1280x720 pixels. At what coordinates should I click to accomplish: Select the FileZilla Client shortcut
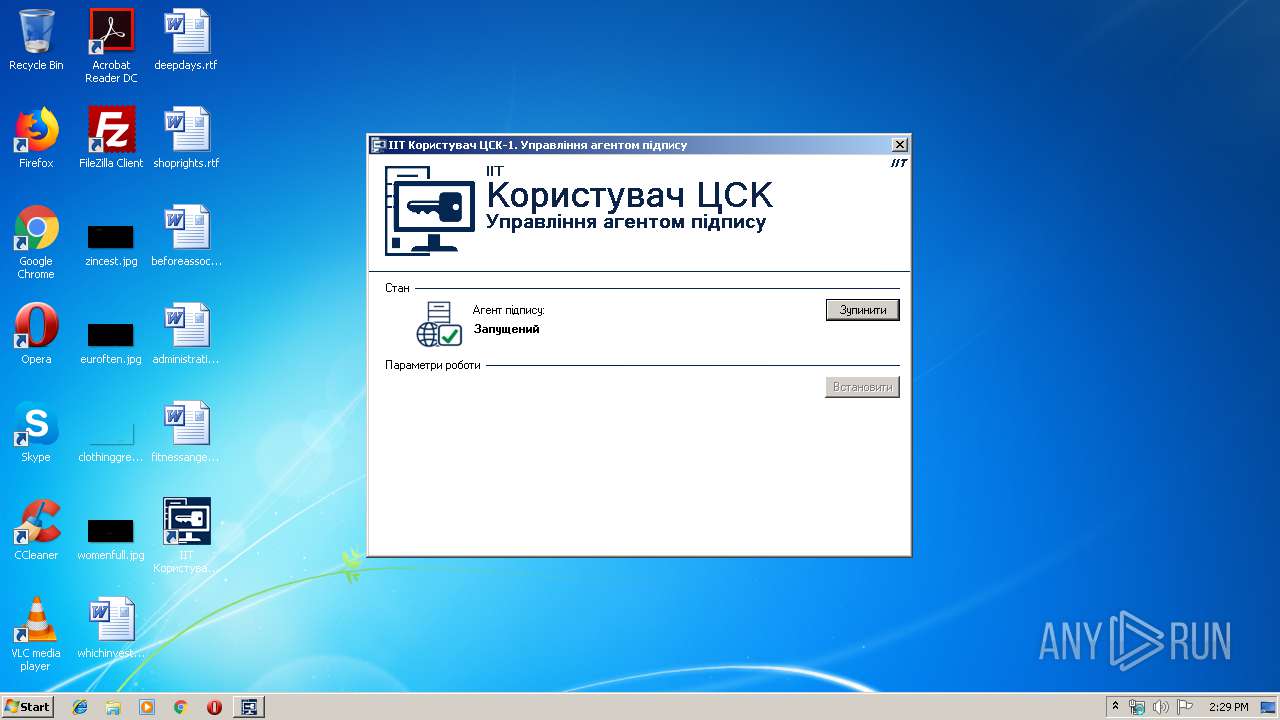[111, 138]
